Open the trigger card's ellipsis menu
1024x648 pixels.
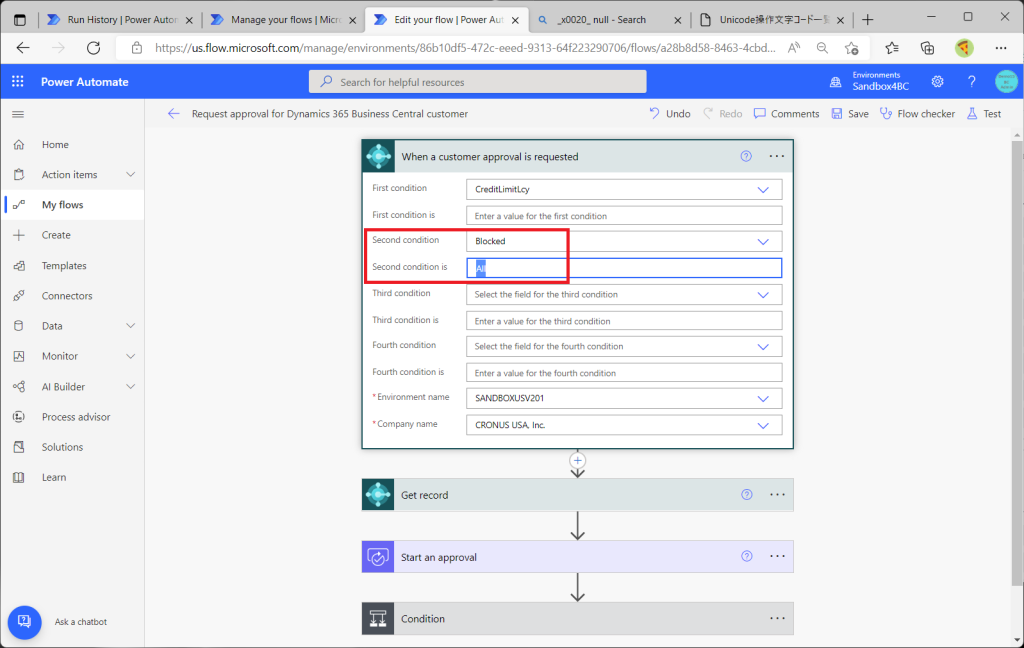coord(776,156)
